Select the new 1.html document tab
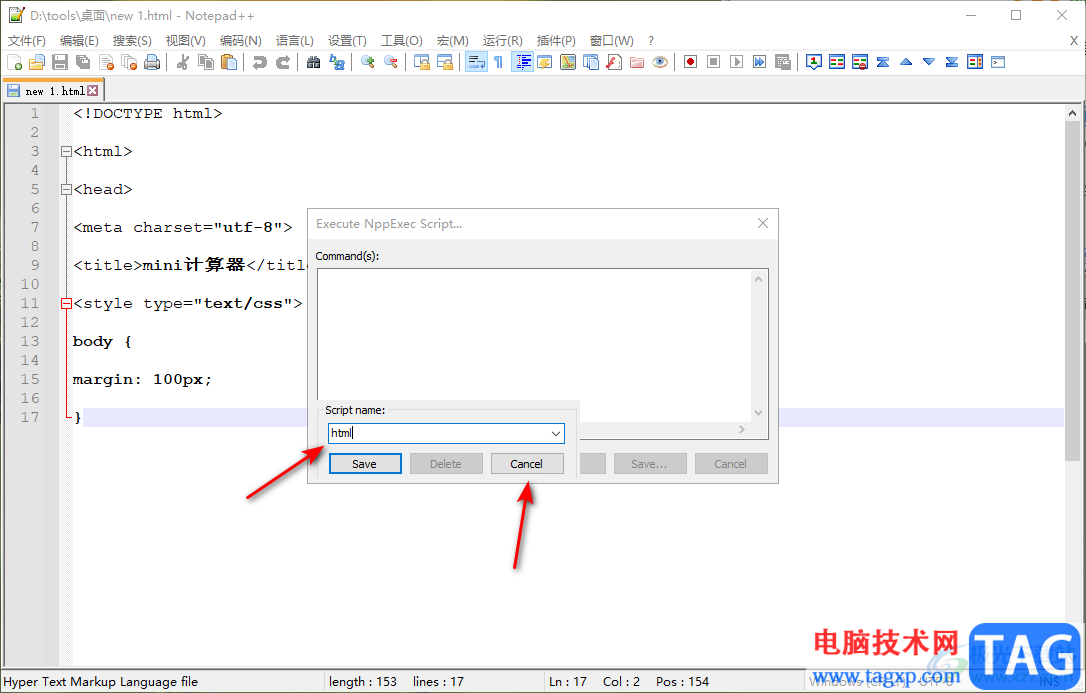This screenshot has width=1086, height=693. click(54, 91)
